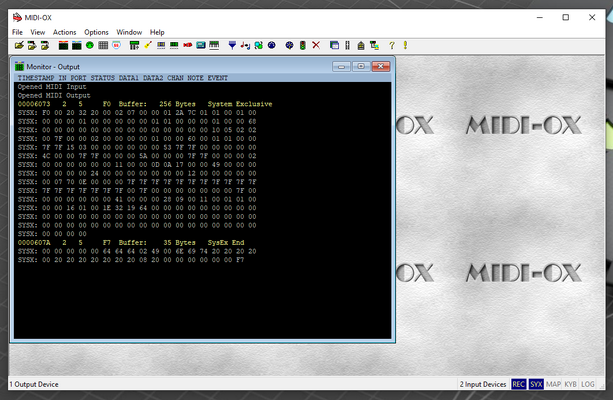
Task: Click the third folder icon with document
Action: click(45, 46)
